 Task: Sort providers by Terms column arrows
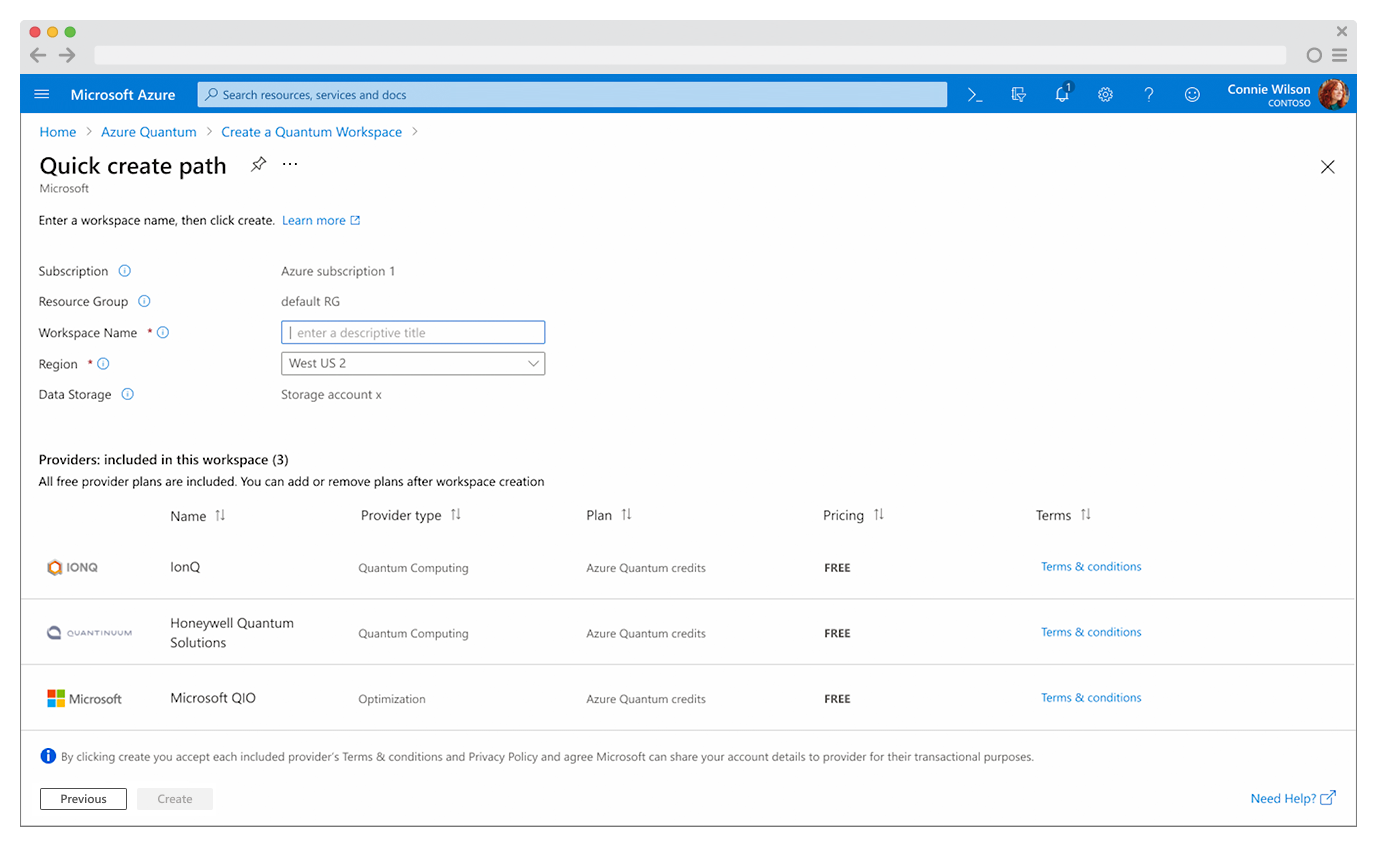pyautogui.click(x=1085, y=515)
